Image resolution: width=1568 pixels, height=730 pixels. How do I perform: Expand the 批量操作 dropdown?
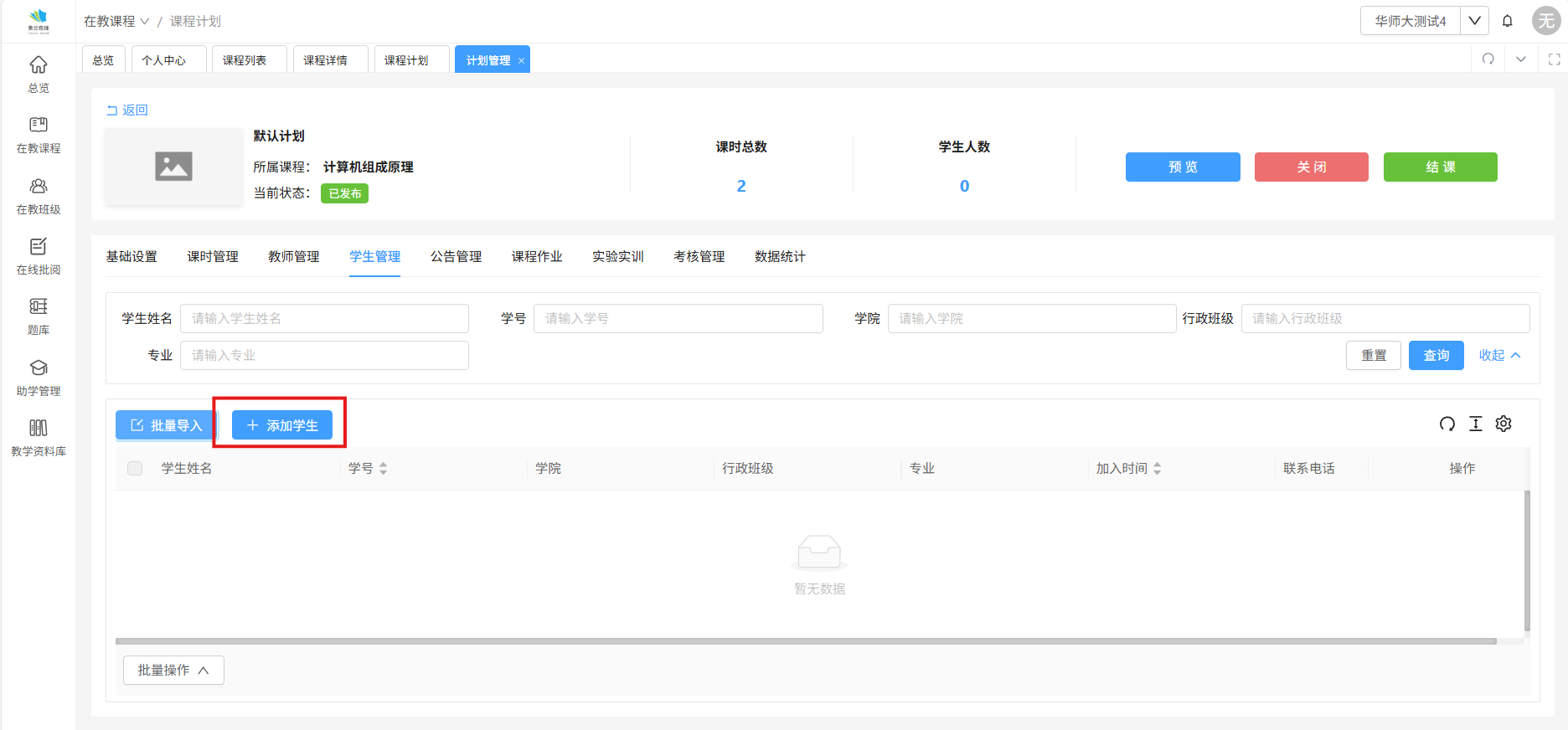(173, 670)
